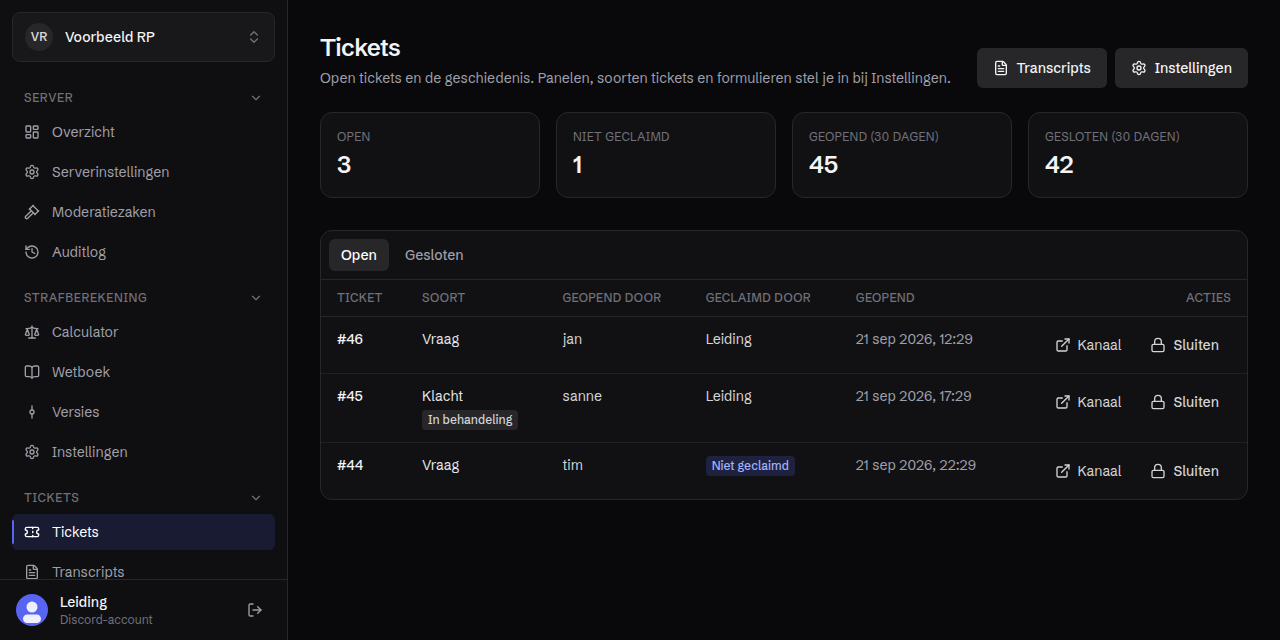This screenshot has height=640, width=1280.
Task: Open the Auditlog page
Action: click(143, 252)
